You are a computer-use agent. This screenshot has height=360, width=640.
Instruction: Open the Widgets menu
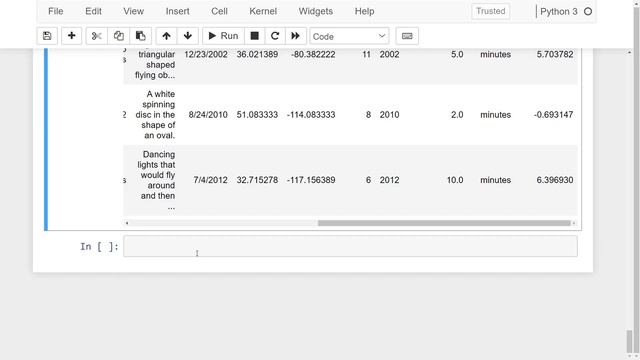pyautogui.click(x=316, y=11)
